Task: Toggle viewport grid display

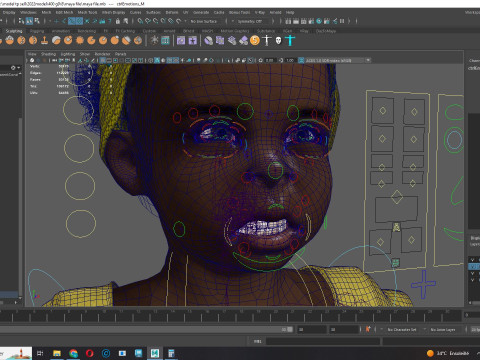Action: point(102,60)
